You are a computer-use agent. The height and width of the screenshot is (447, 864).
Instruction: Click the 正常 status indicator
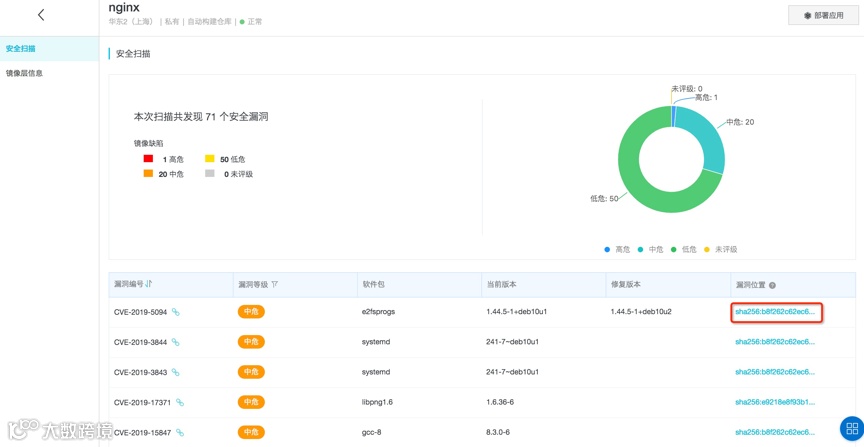click(251, 22)
